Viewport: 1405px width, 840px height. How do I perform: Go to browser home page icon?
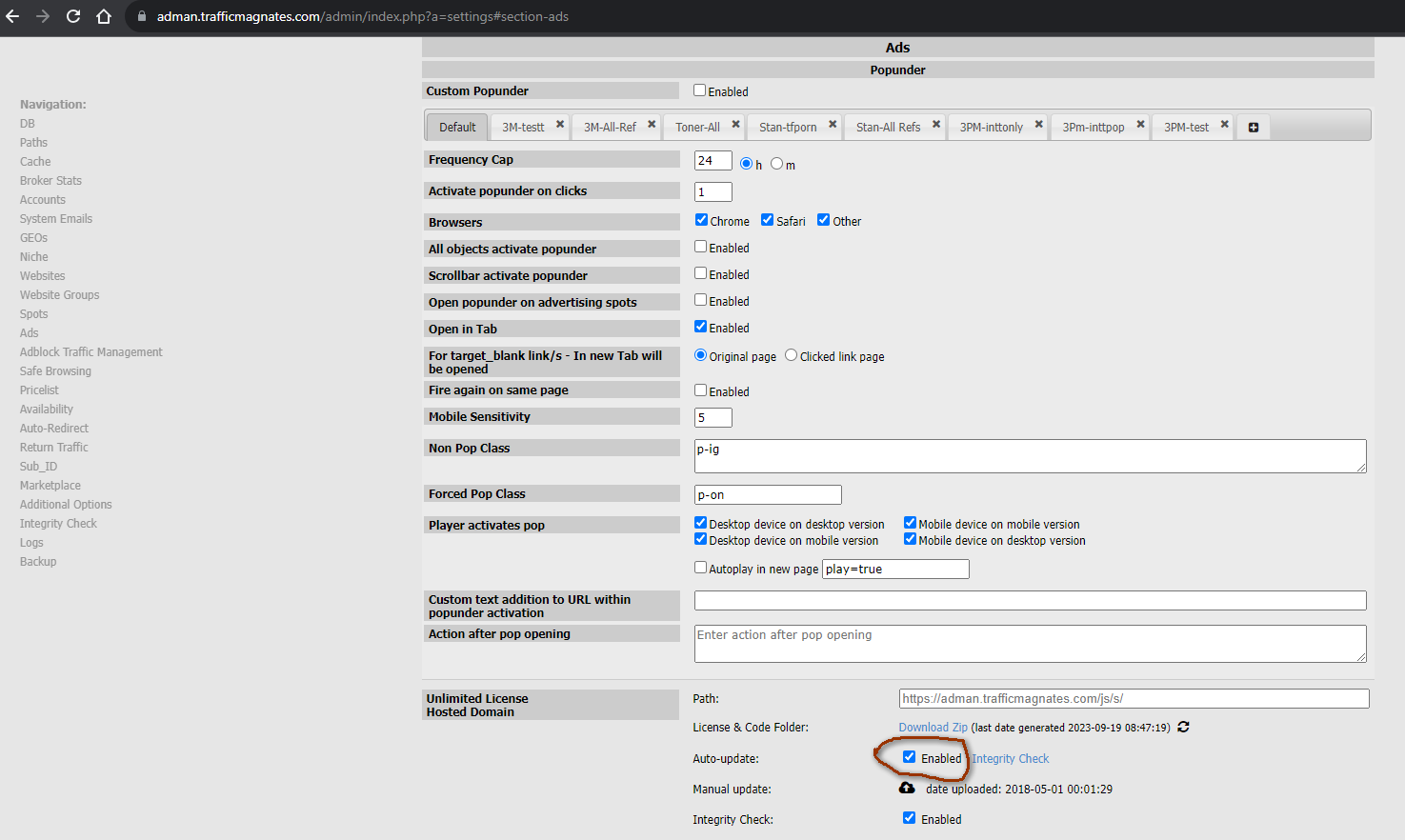104,16
